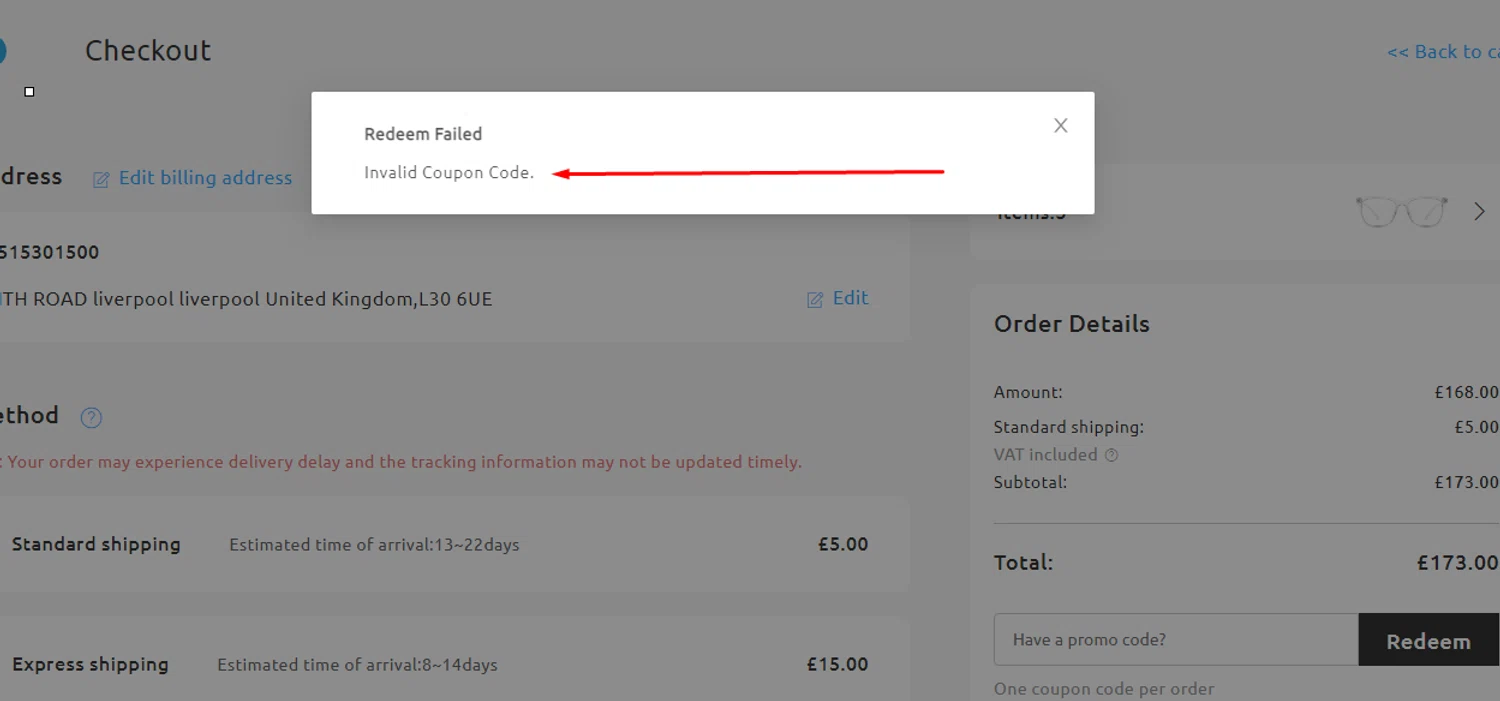Click the blue circle icon beside Checkout

2,50
